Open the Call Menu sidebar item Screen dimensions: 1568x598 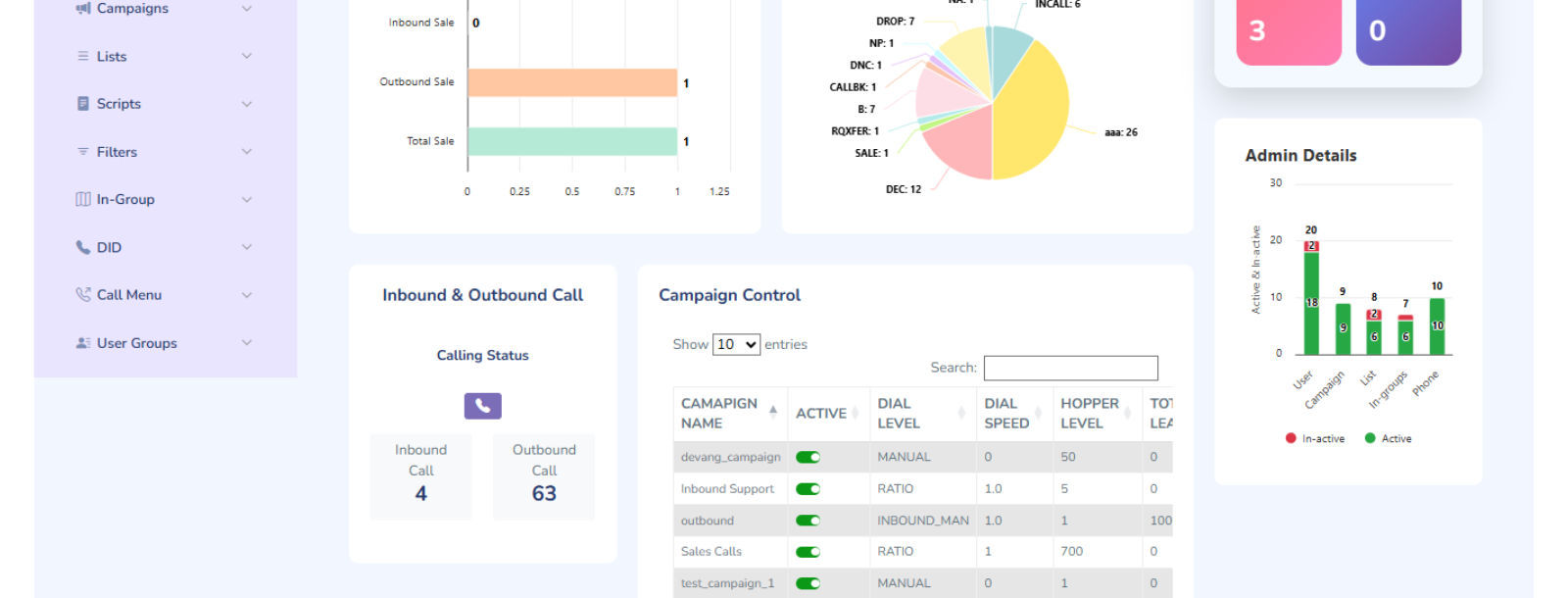coord(129,295)
